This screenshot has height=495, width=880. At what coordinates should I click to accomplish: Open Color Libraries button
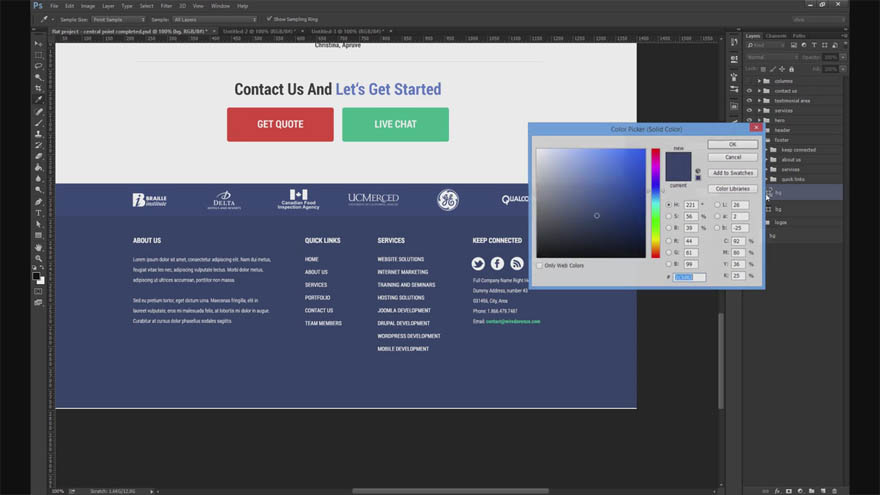coord(732,189)
